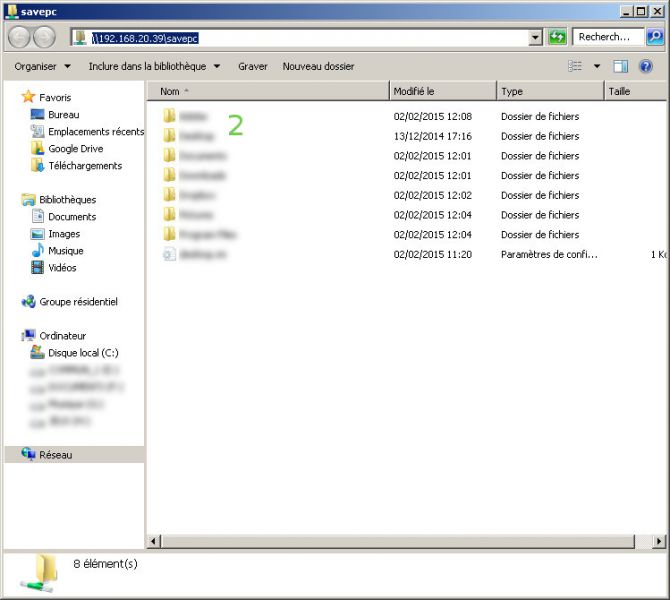The height and width of the screenshot is (600, 670).
Task: Click the Forward navigation arrow button
Action: click(x=45, y=37)
